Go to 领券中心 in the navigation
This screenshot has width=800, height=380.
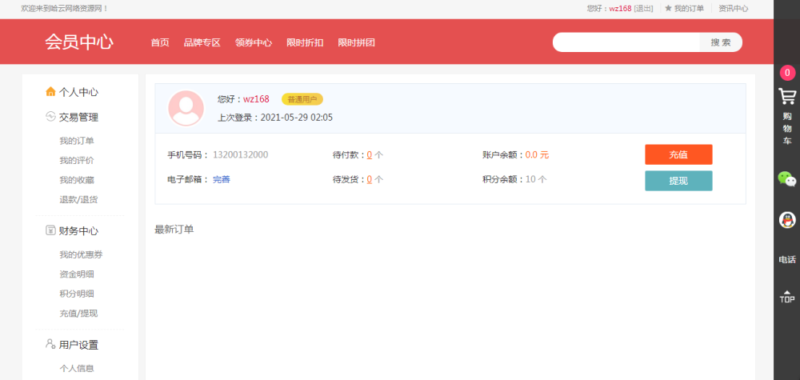pyautogui.click(x=254, y=43)
